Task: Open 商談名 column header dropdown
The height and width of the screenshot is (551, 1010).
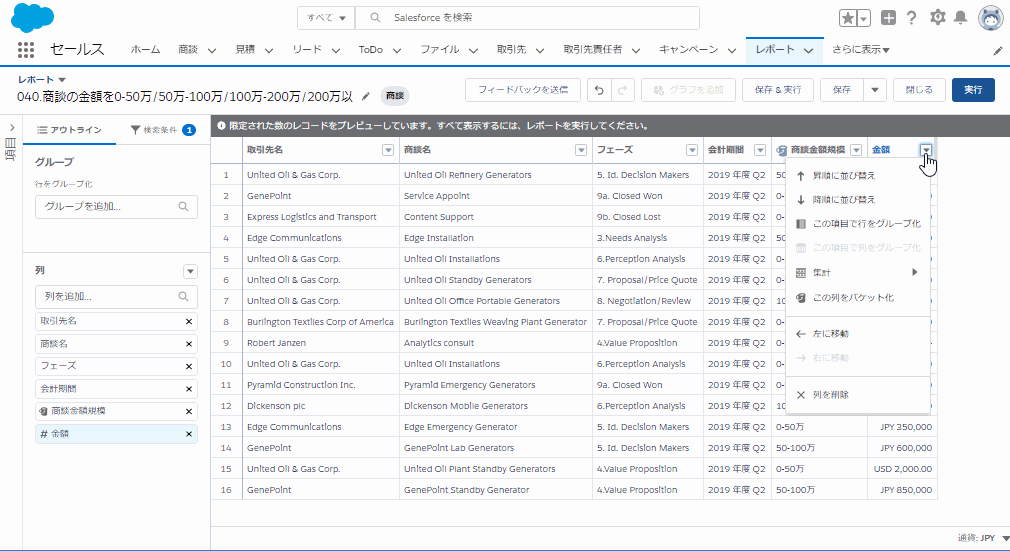Action: point(581,150)
